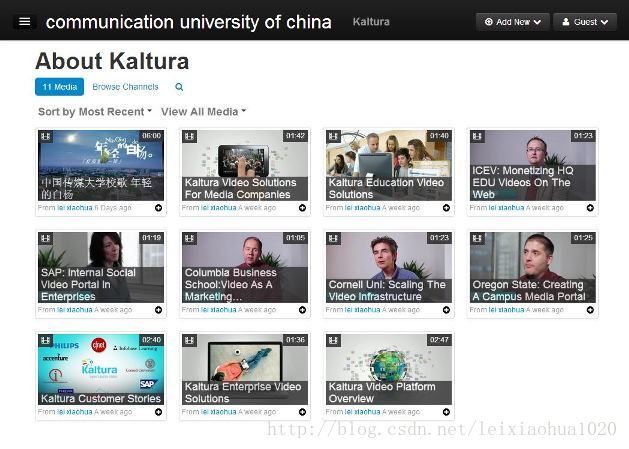Image resolution: width=629 pixels, height=449 pixels.
Task: Click film icon on Cornell Uni Scaling video
Action: pos(333,239)
